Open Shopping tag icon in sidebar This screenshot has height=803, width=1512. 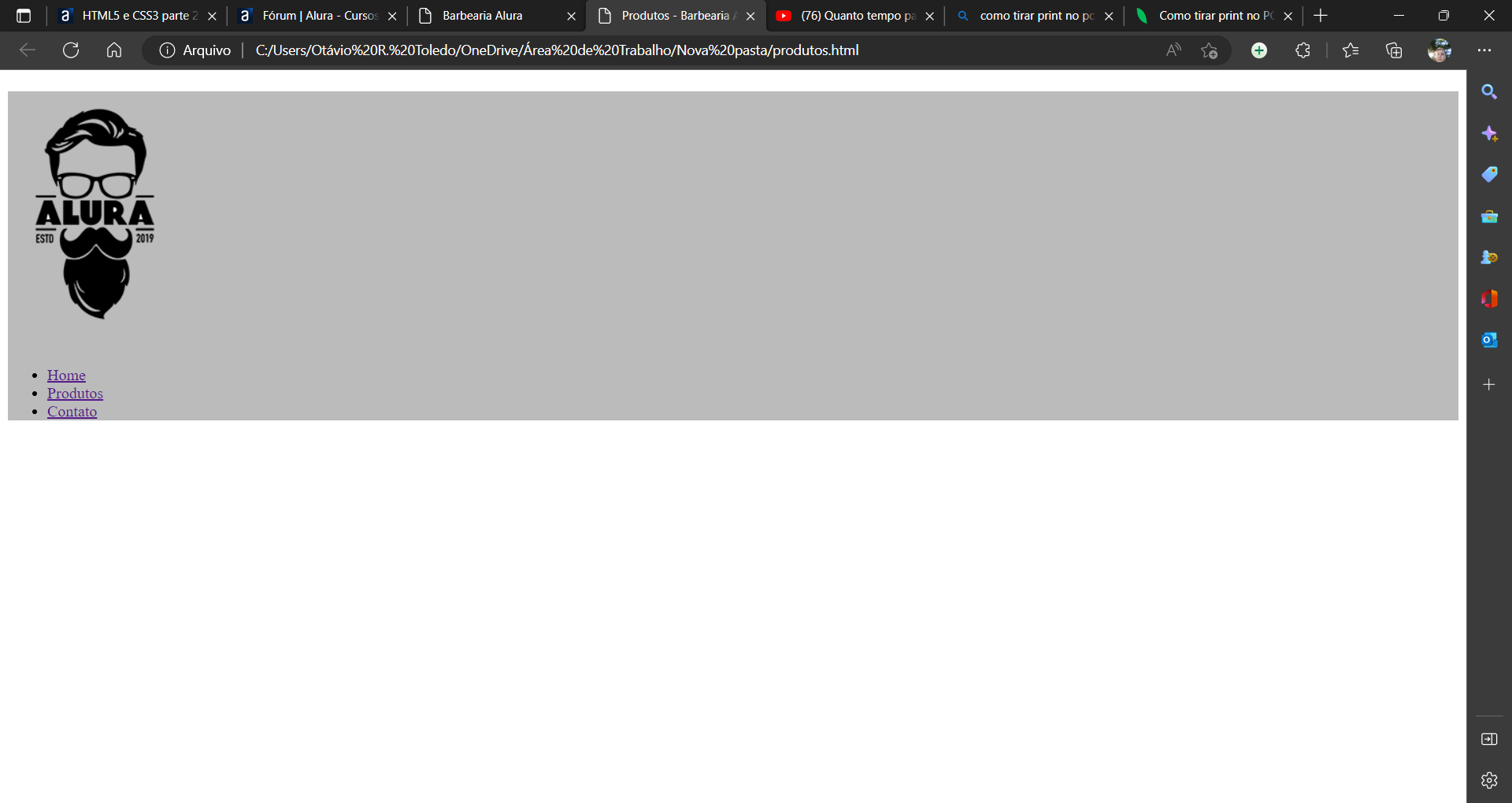click(1489, 175)
